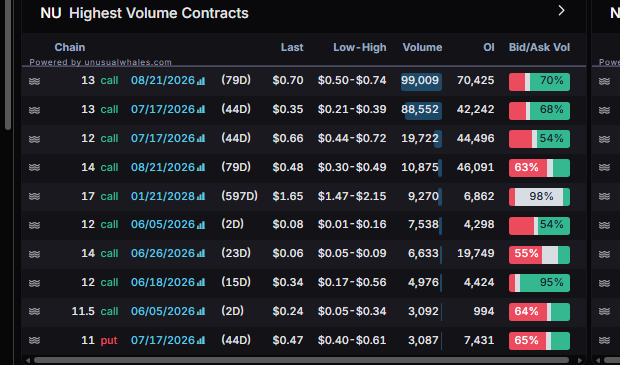Open the 06/18/2026 expiry link
Viewport: 620px width, 365px height.
pos(163,282)
